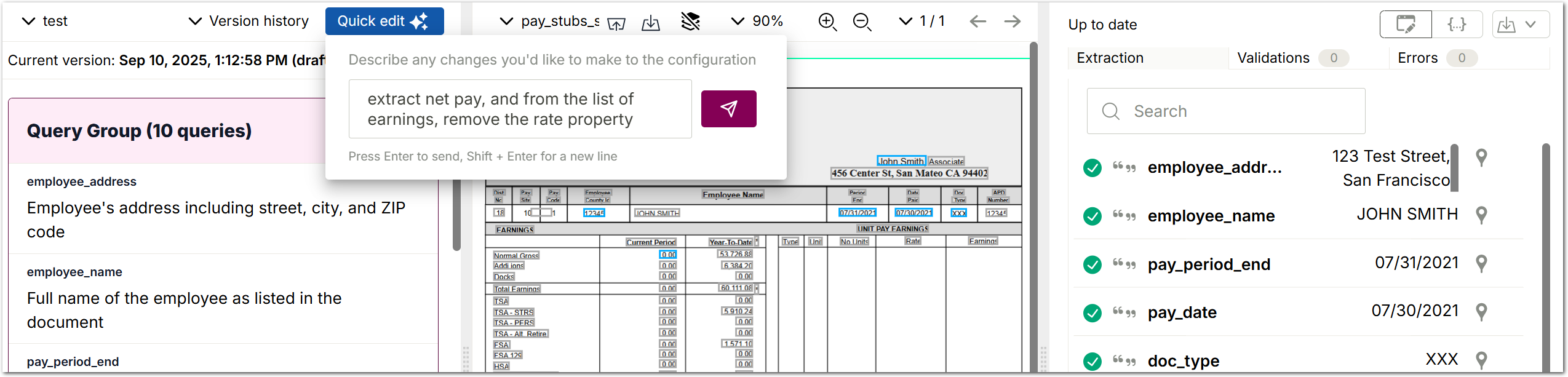Open the export results download menu
This screenshot has height=377, width=1568.
(x=1520, y=25)
